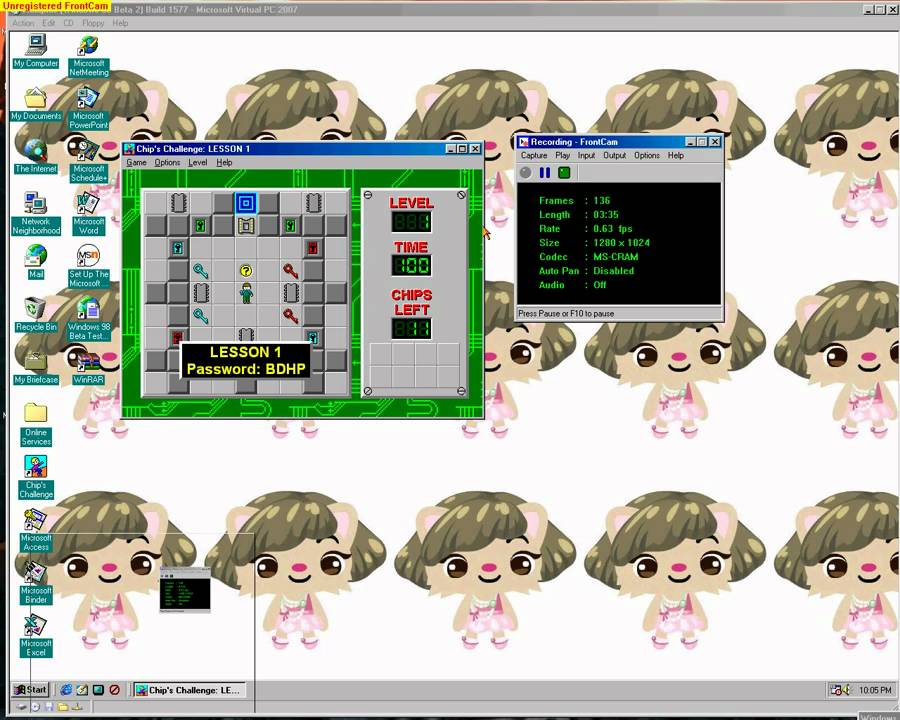900x720 pixels.
Task: Open the Help menu in Chip's Challenge
Action: point(224,162)
